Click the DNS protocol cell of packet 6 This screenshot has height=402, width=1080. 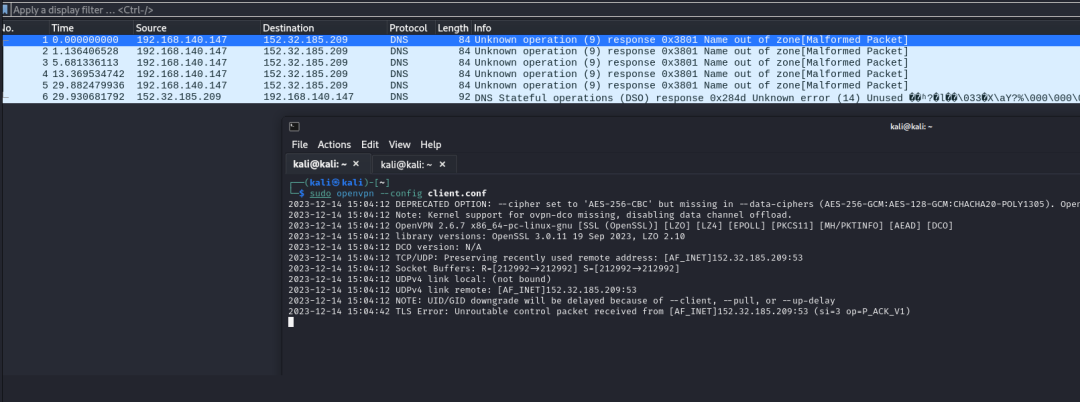399,97
